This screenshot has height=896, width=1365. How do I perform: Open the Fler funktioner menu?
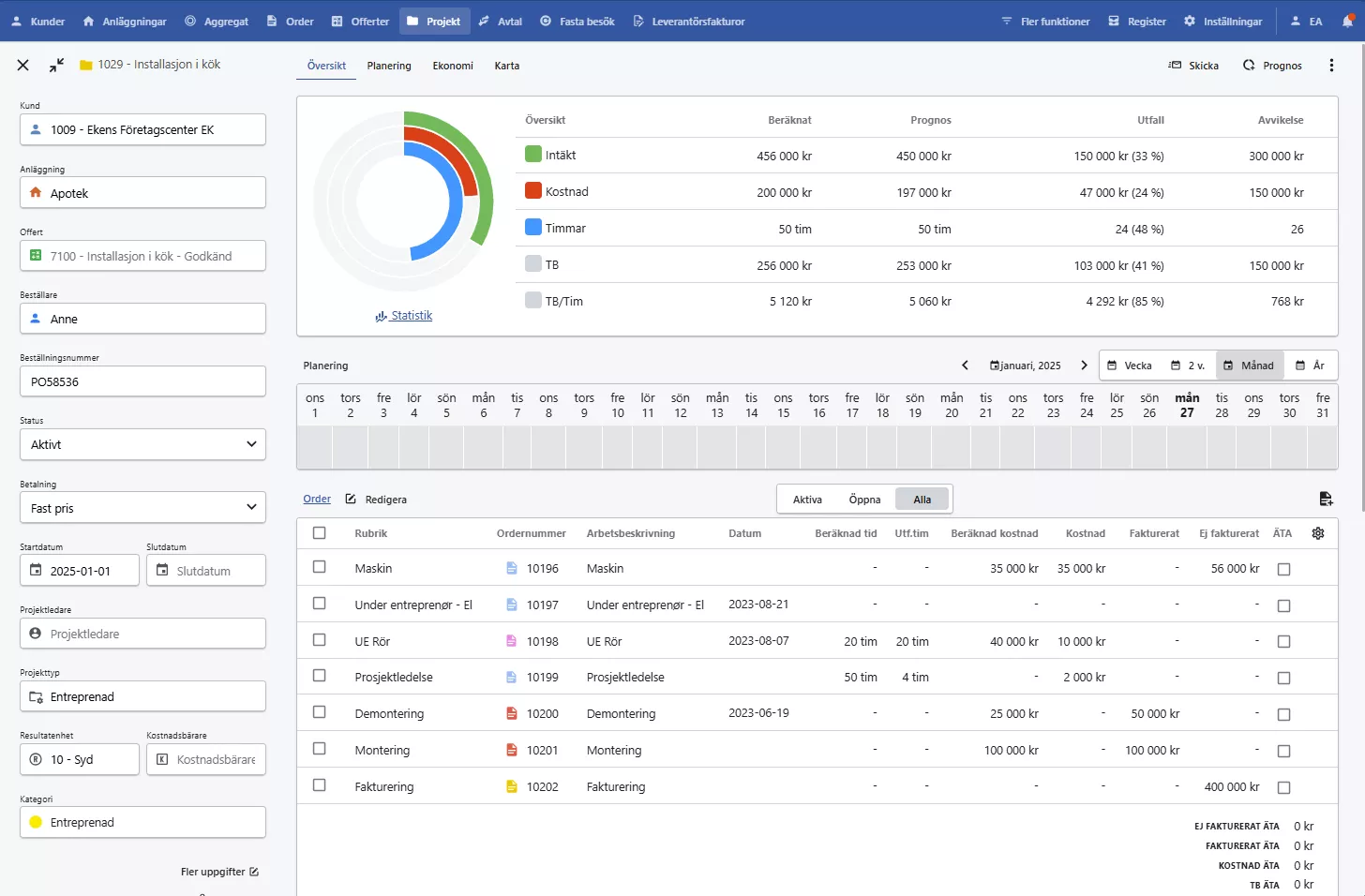coord(1045,21)
